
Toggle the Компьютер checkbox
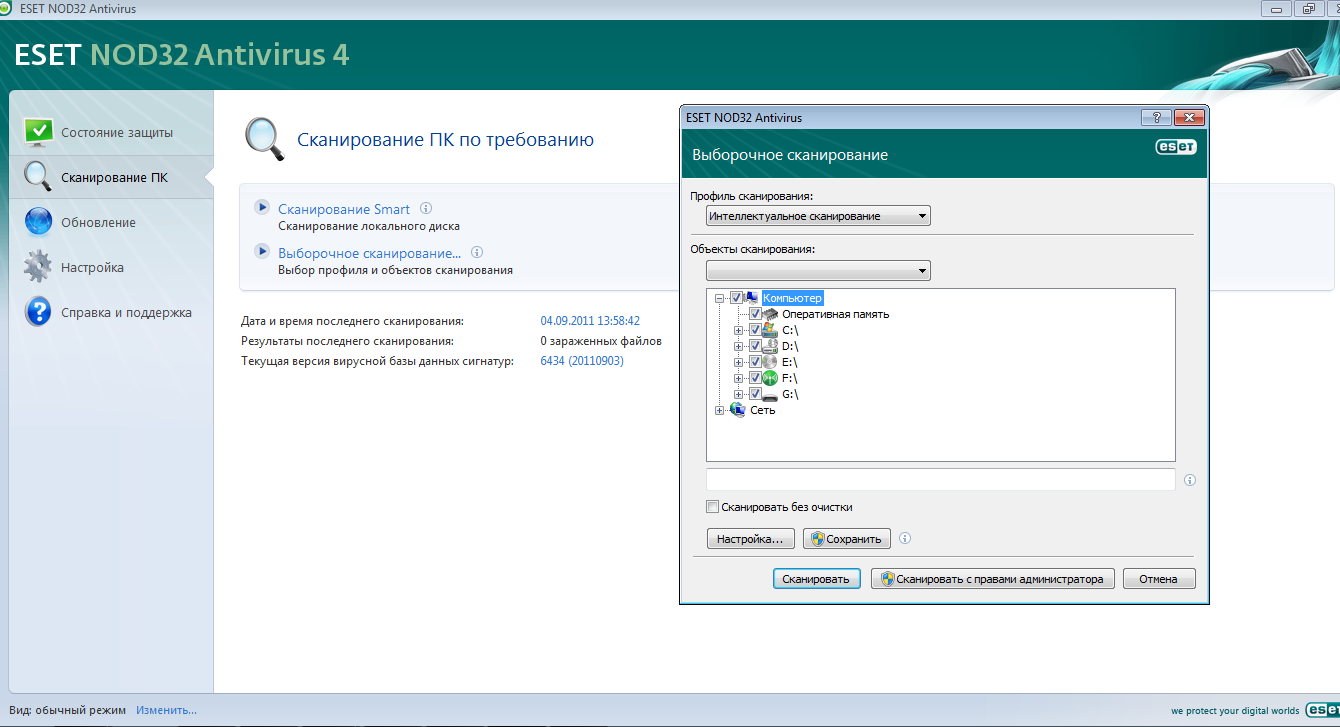coord(737,298)
